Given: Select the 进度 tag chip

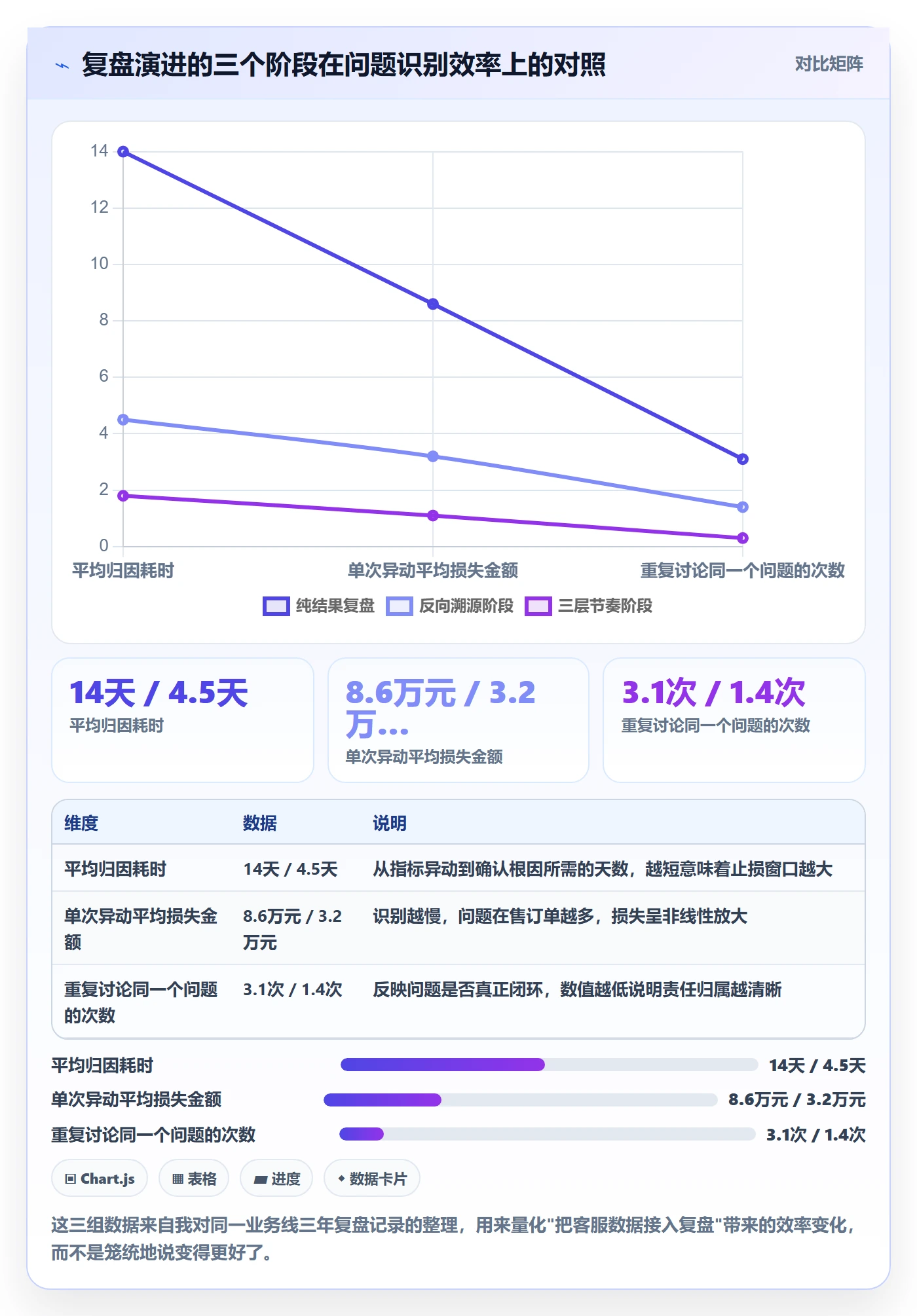Looking at the screenshot, I should [x=276, y=1179].
